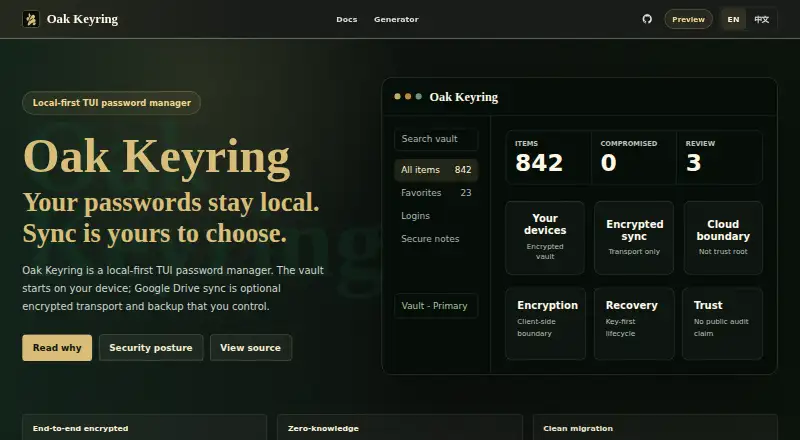Switch language to EN

(733, 19)
